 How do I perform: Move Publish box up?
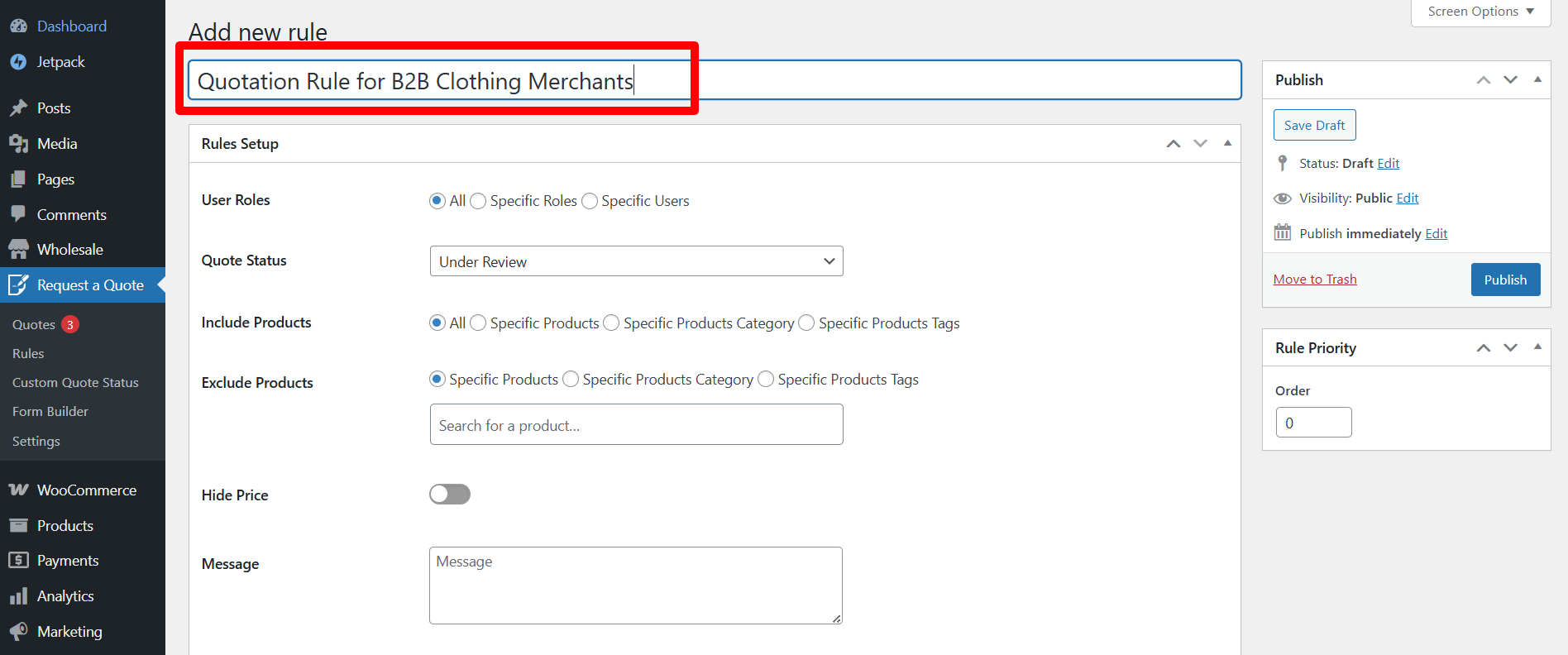[1484, 80]
